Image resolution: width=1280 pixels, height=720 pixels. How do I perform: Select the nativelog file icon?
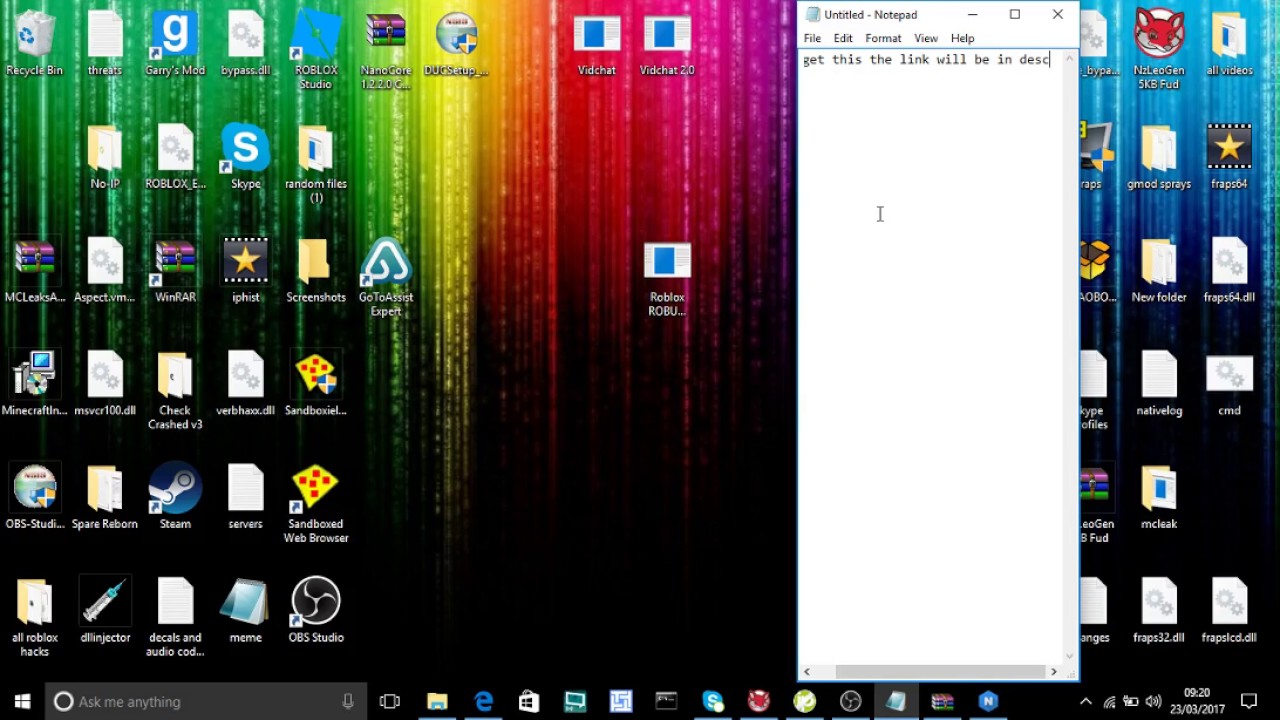click(1159, 385)
